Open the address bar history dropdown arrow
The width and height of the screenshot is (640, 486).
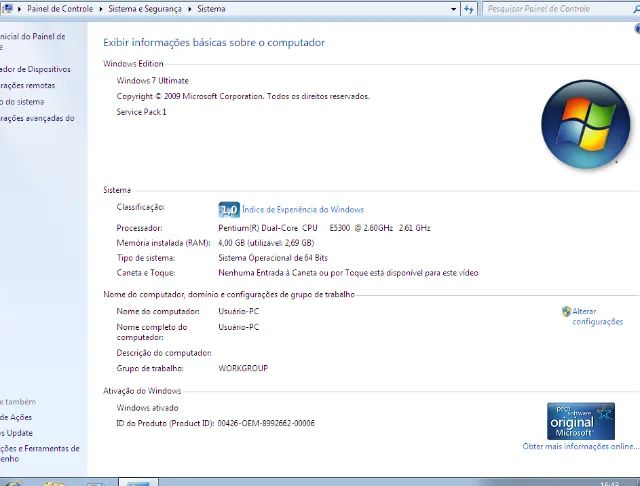tap(453, 9)
